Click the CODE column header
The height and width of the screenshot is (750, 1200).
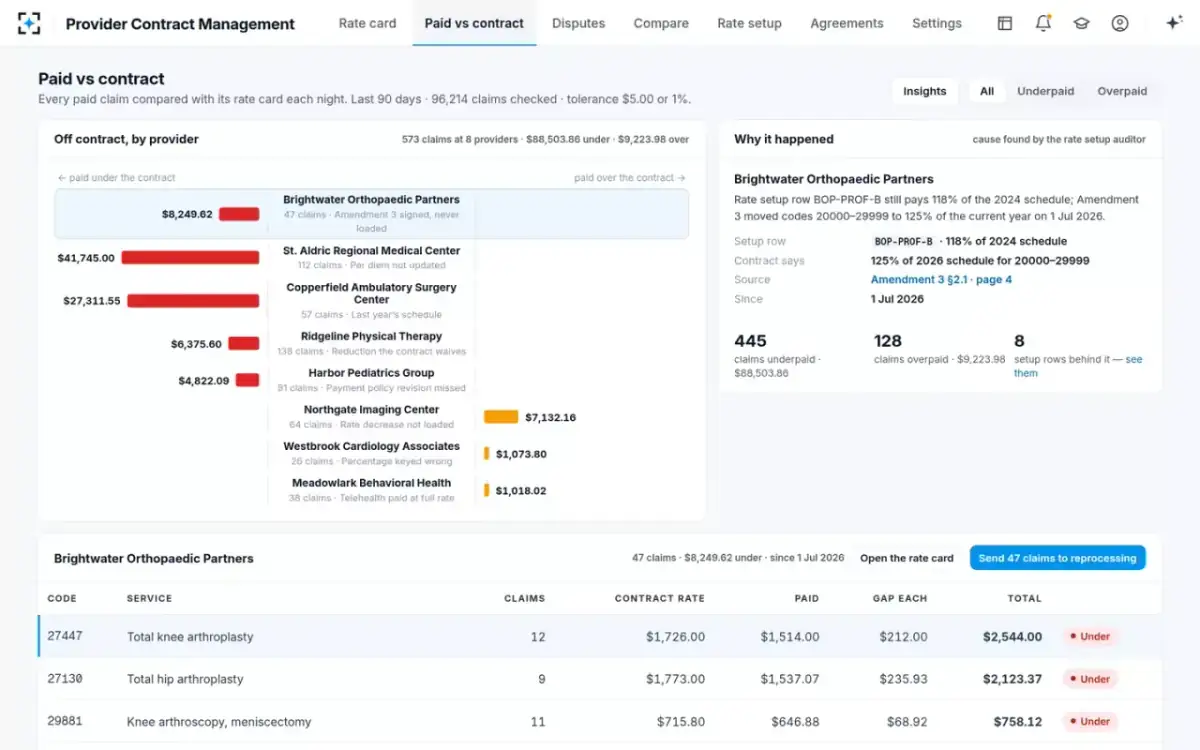62,598
